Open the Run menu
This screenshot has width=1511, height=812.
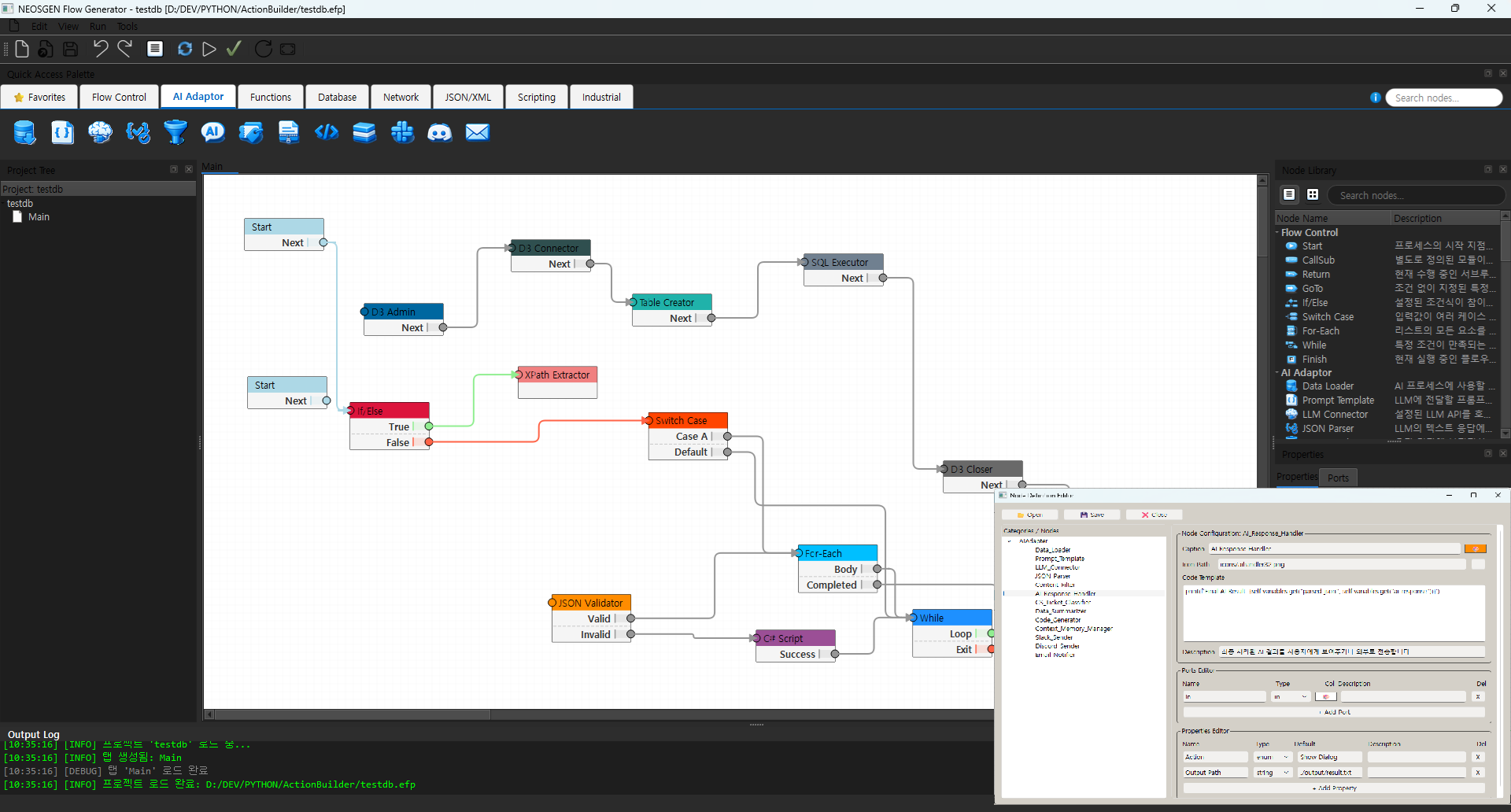coord(98,26)
